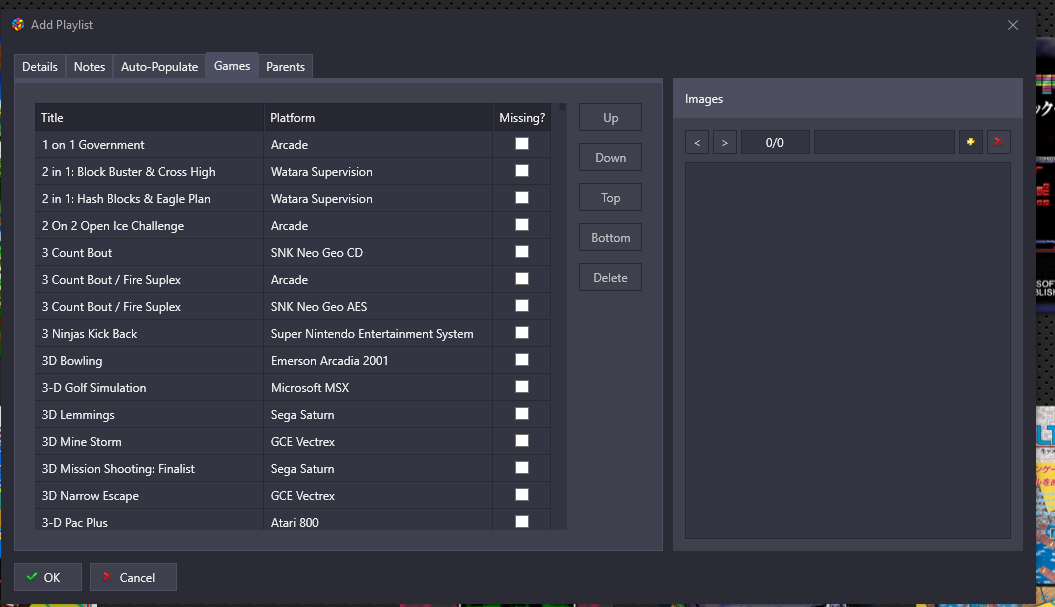Click the 0/0 image counter field
Screen dimensions: 1055x607
tap(775, 143)
